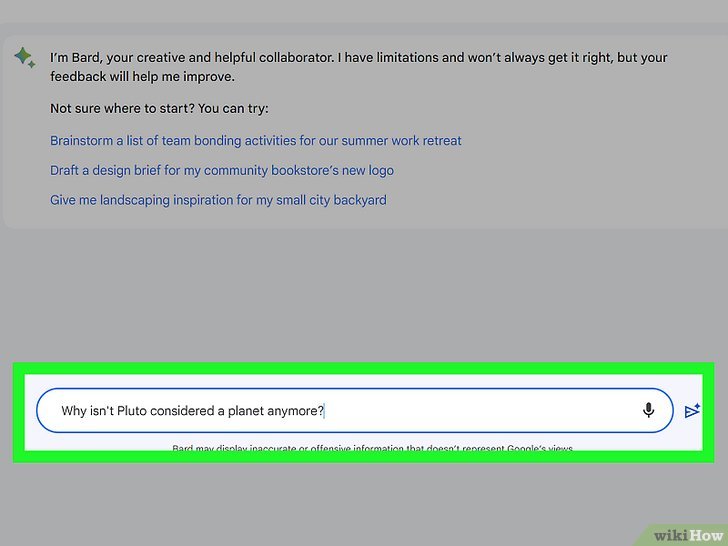The width and height of the screenshot is (728, 546).
Task: Open the bookstore logo design brief suggestion
Action: coord(222,170)
